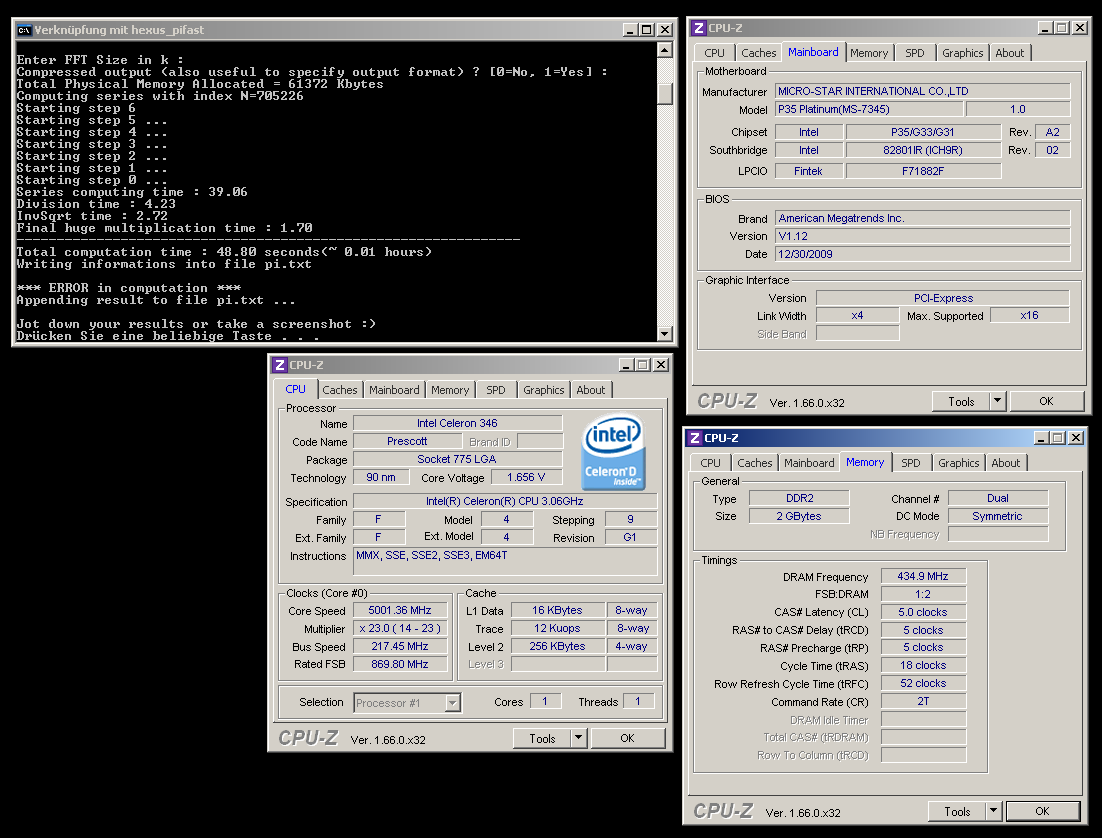Click the command prompt icon in the hexus_pifast title bar
The width and height of the screenshot is (1102, 838).
pyautogui.click(x=25, y=30)
